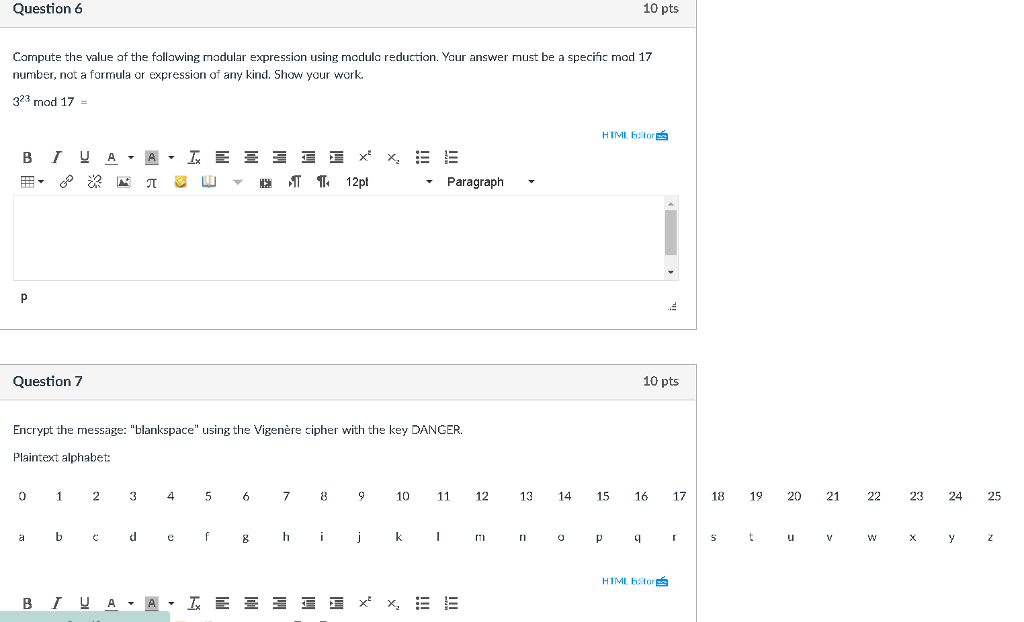Clear formatting in Question 6 editor

[194, 157]
